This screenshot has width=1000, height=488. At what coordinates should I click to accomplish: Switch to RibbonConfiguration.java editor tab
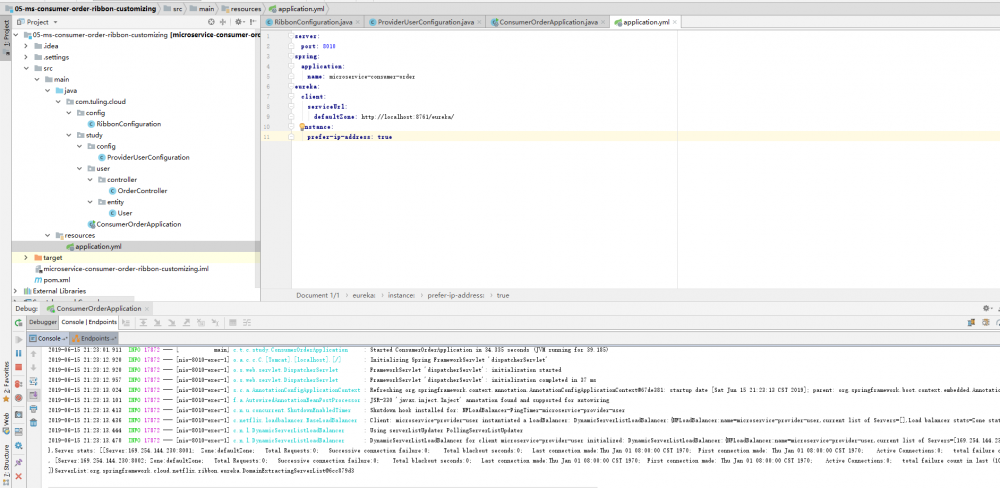coord(313,21)
